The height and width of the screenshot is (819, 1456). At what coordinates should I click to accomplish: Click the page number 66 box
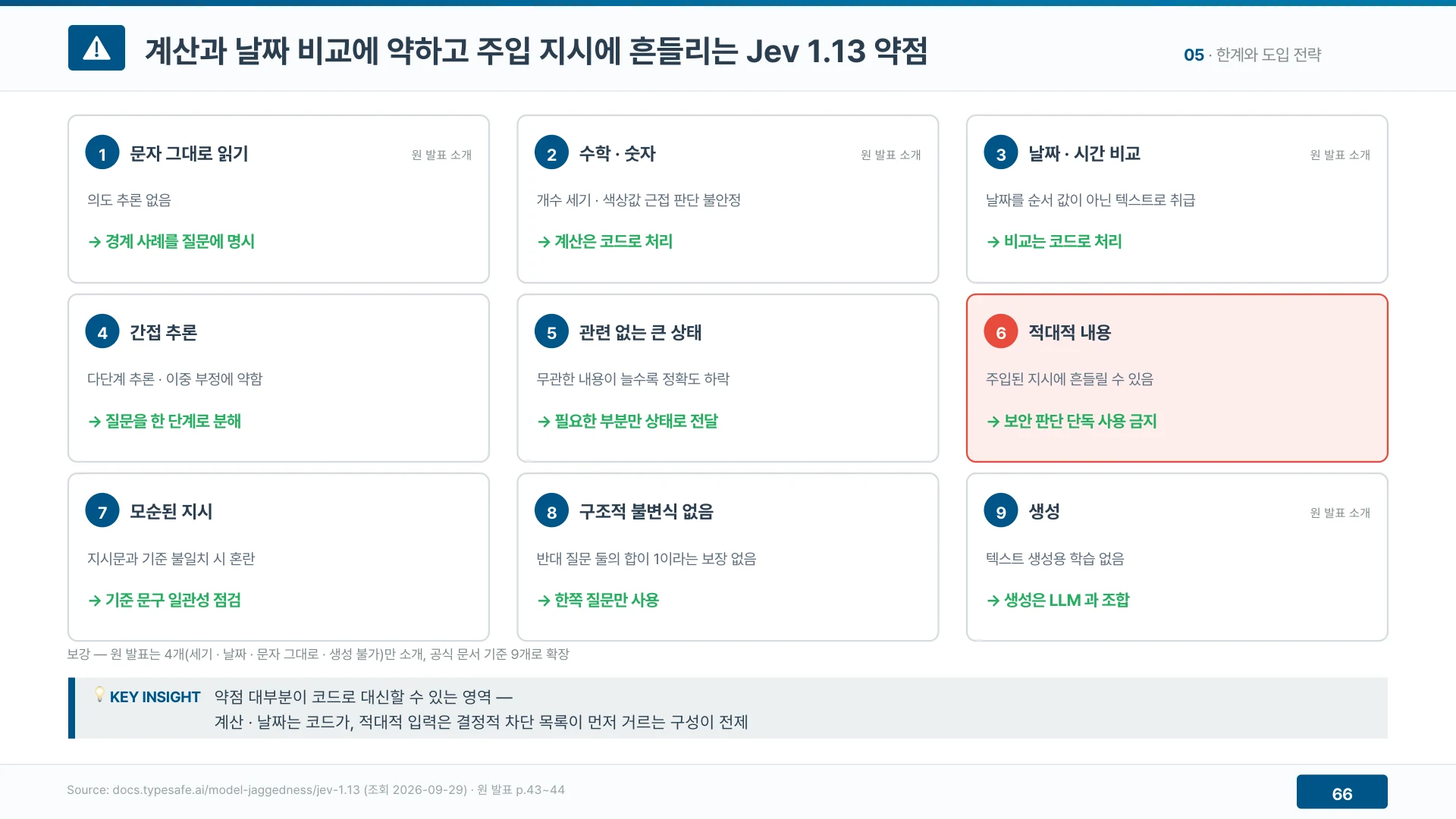tap(1341, 792)
